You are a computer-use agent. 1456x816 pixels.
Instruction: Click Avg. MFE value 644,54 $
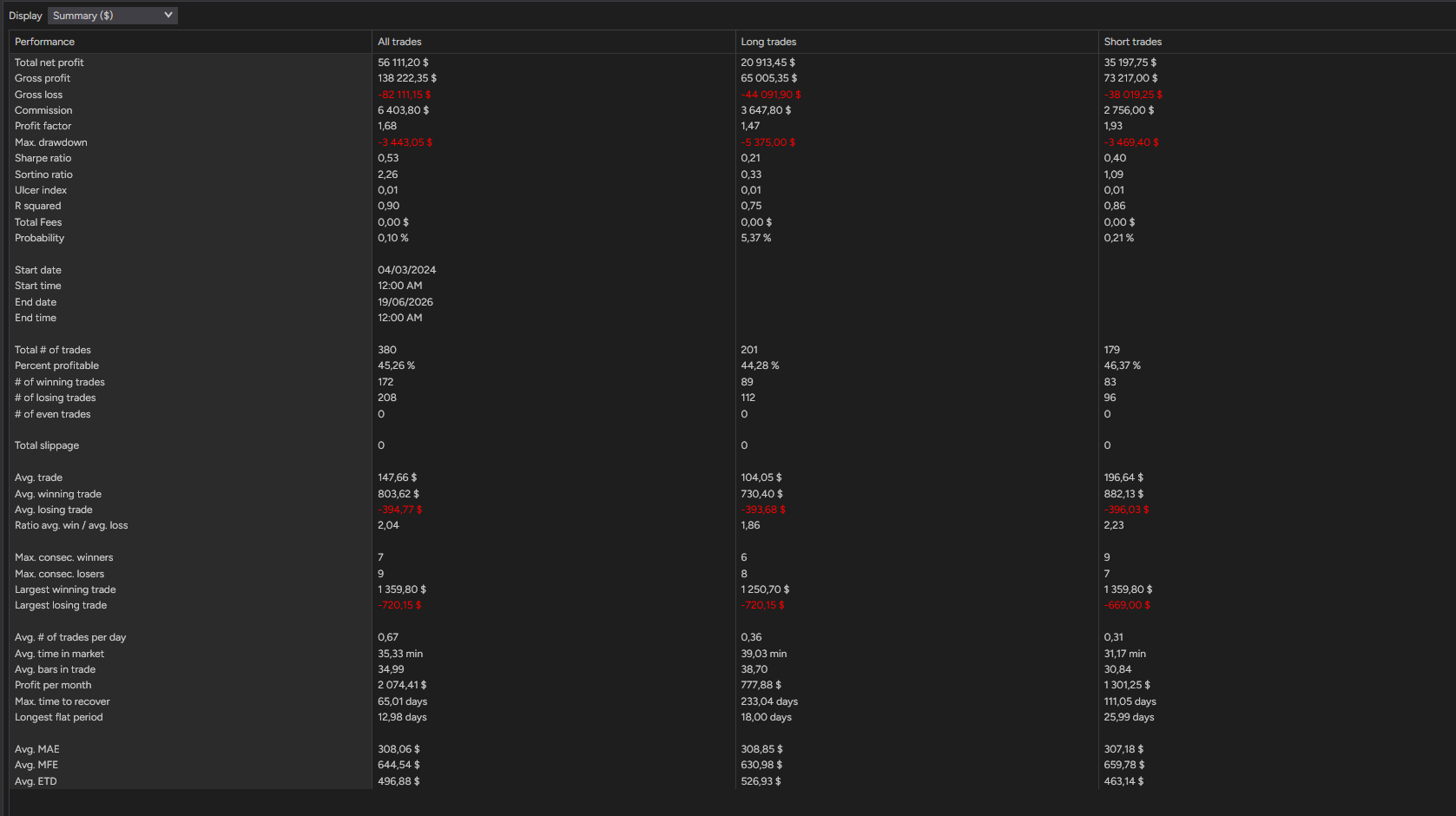tap(399, 765)
